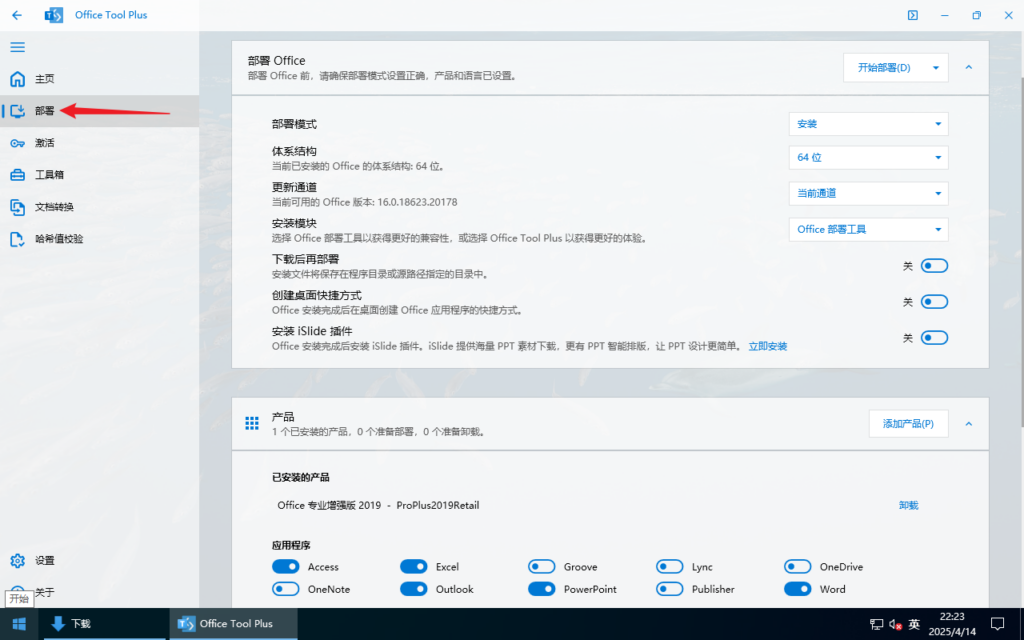The image size is (1024, 640).
Task: Enable the OneDrive application toggle
Action: 797,567
